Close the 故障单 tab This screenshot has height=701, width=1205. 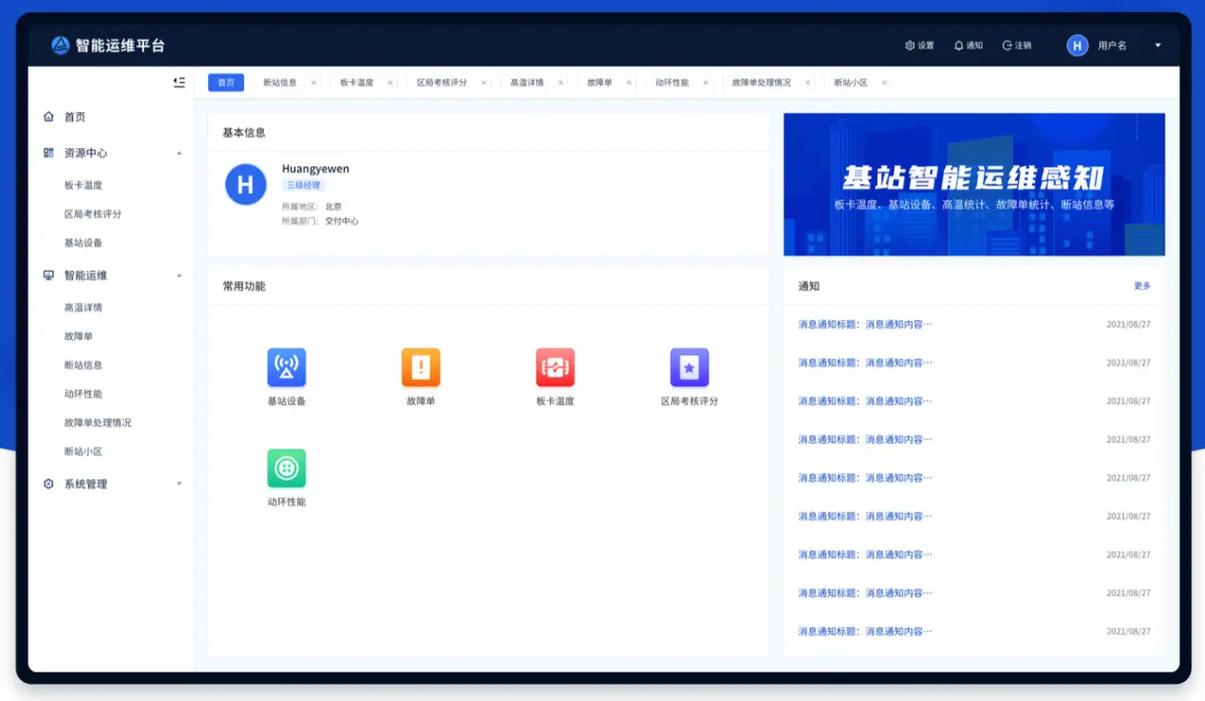click(629, 83)
